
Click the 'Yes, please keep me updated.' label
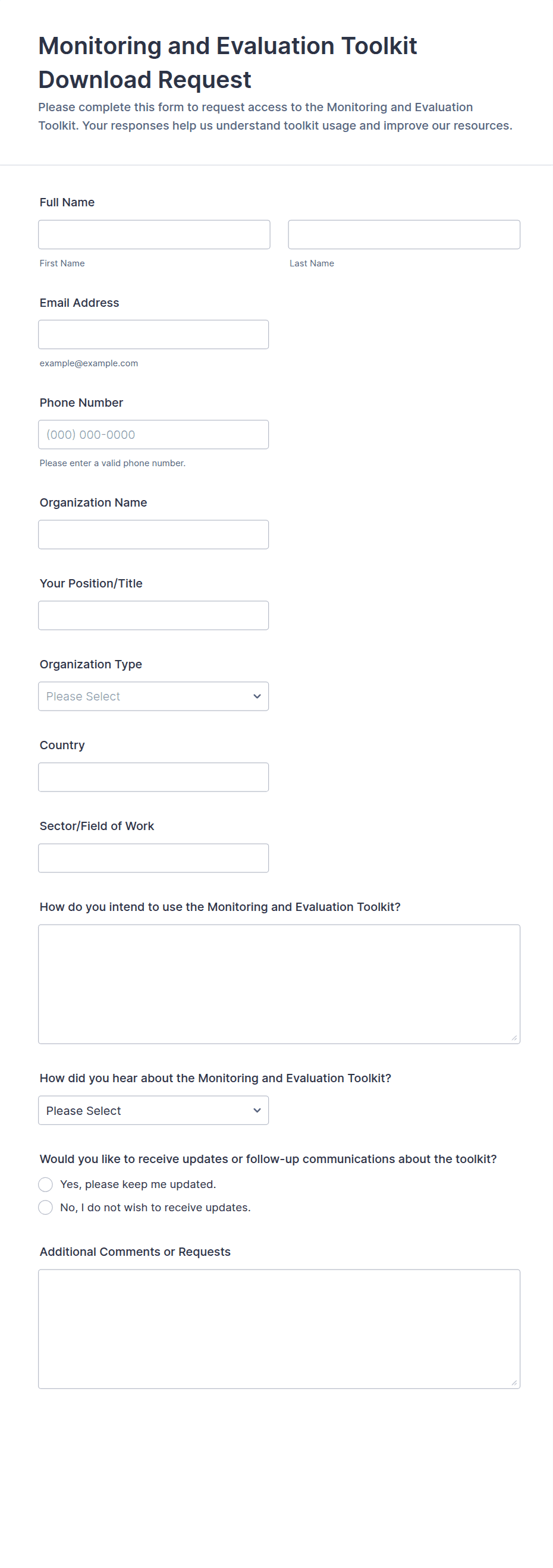tap(138, 1184)
